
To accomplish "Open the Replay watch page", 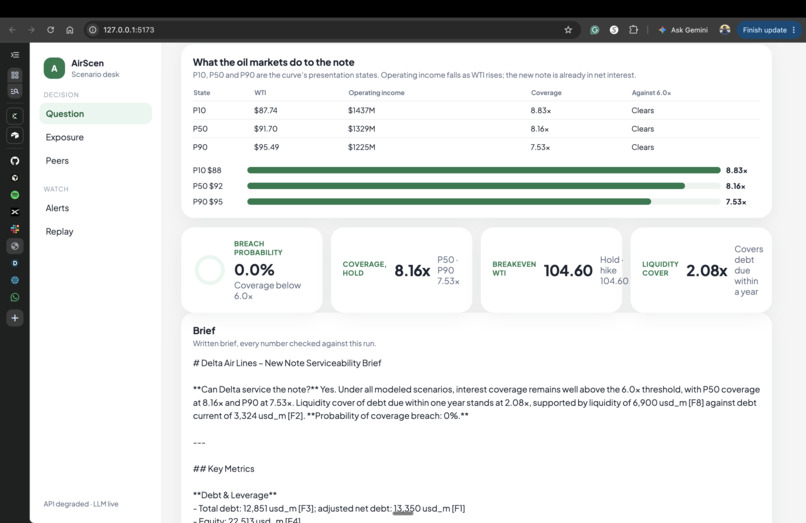I will [60, 232].
